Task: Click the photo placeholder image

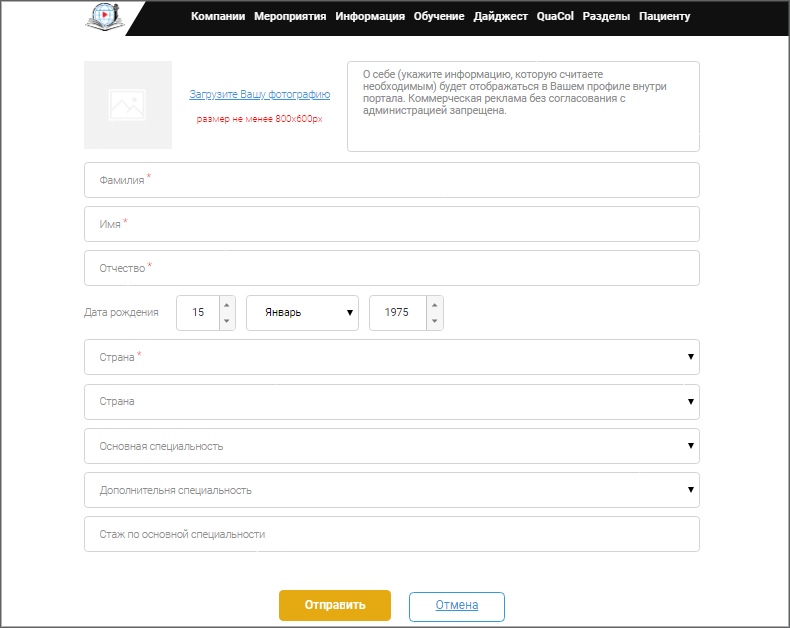Action: [x=128, y=105]
